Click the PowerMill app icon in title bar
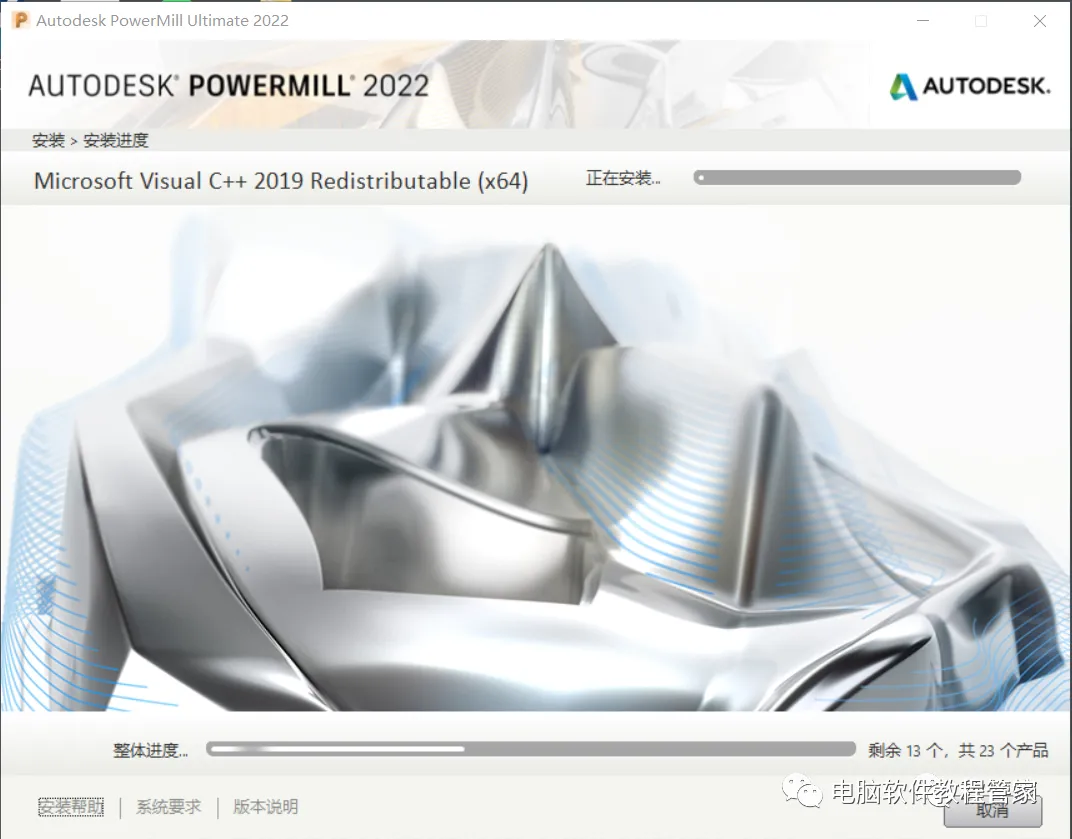The width and height of the screenshot is (1072, 839). tap(21, 21)
